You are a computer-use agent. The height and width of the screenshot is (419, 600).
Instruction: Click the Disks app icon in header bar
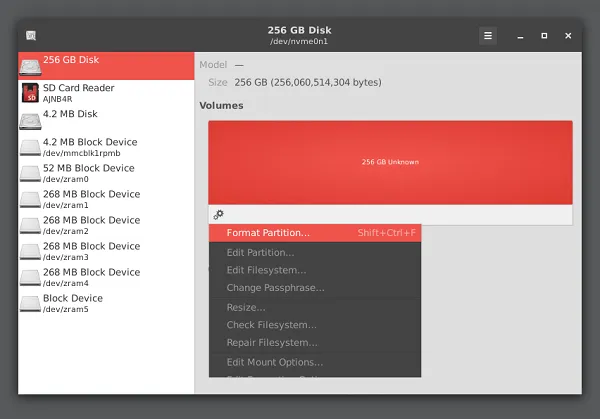(x=31, y=36)
